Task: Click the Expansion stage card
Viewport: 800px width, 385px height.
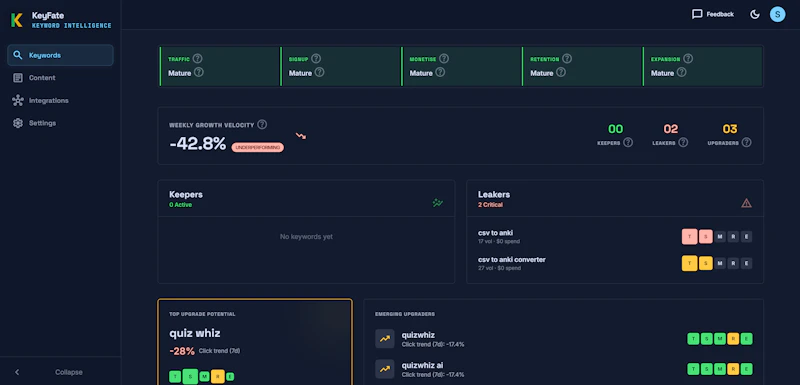Action: pyautogui.click(x=703, y=66)
